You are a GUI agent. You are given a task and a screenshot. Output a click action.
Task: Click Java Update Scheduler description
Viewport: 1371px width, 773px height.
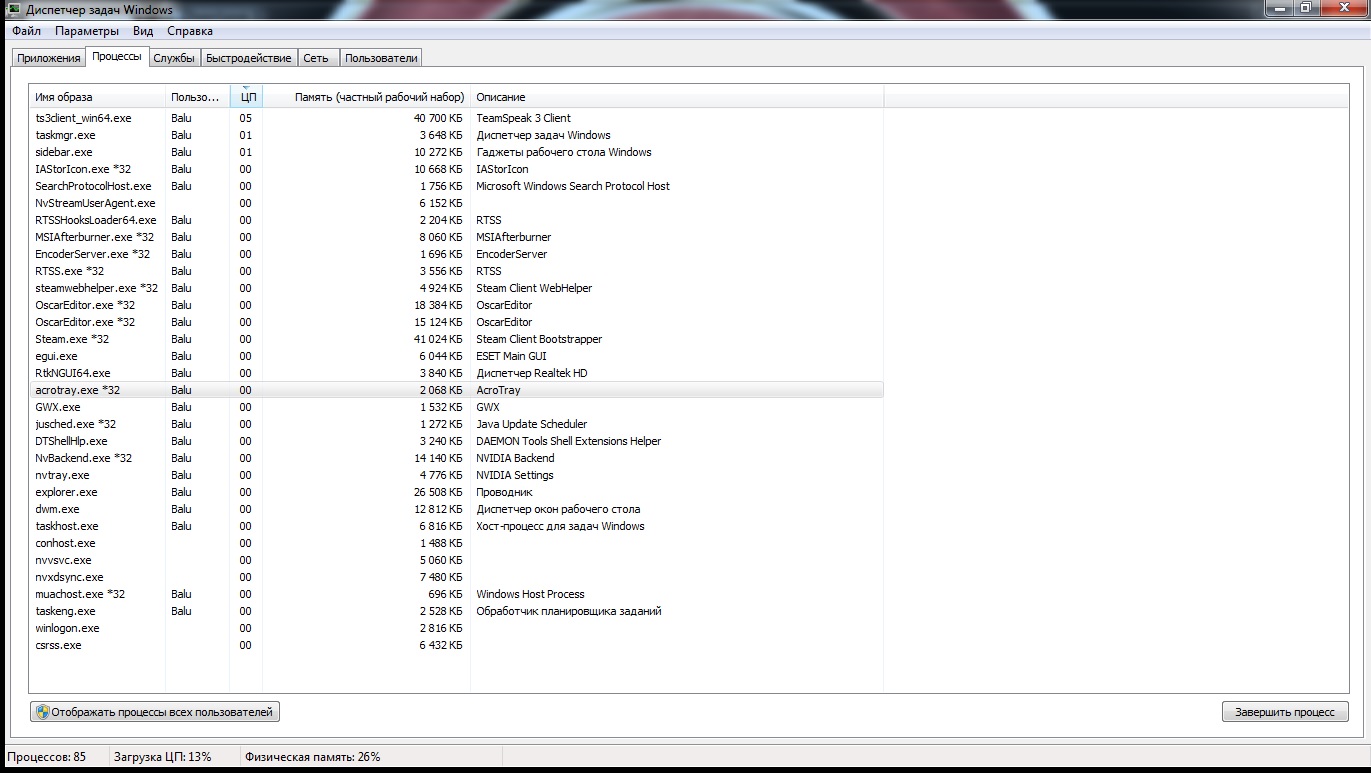click(531, 424)
